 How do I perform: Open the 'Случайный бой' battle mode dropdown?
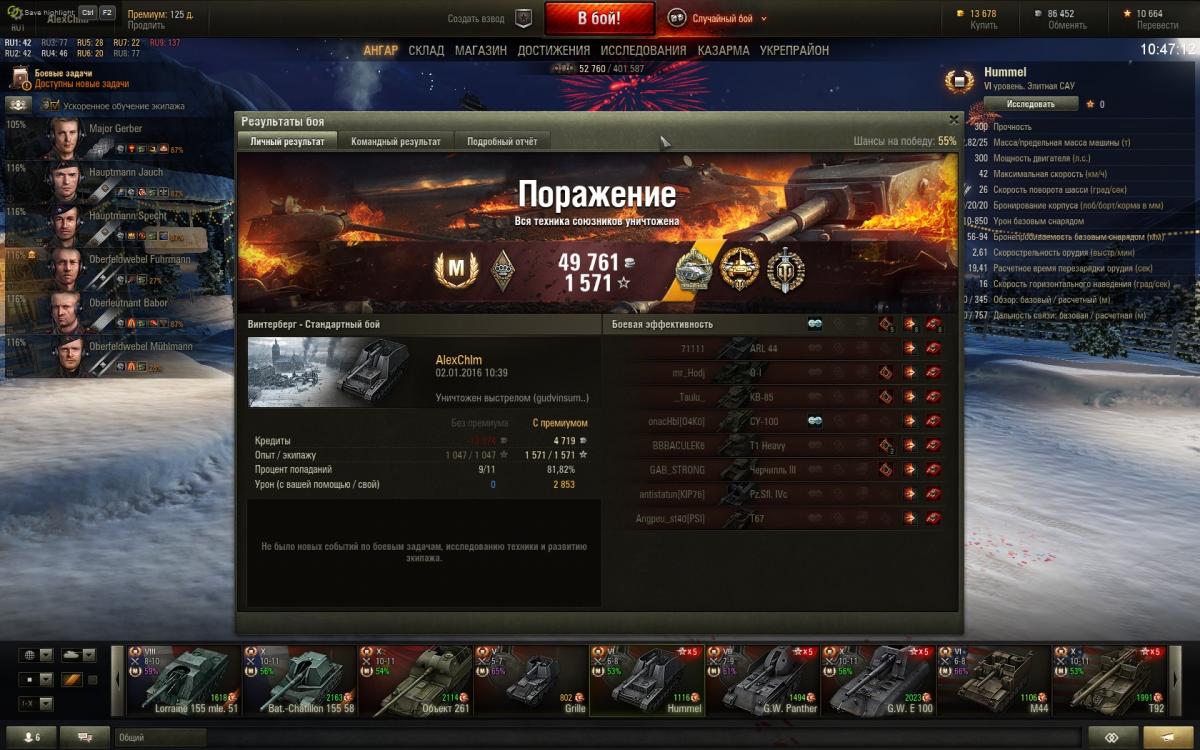click(x=717, y=18)
